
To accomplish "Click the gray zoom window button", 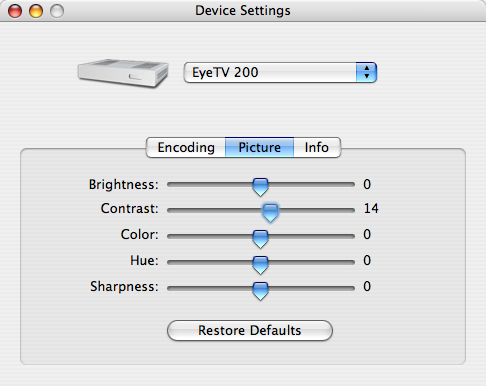I will (x=57, y=11).
